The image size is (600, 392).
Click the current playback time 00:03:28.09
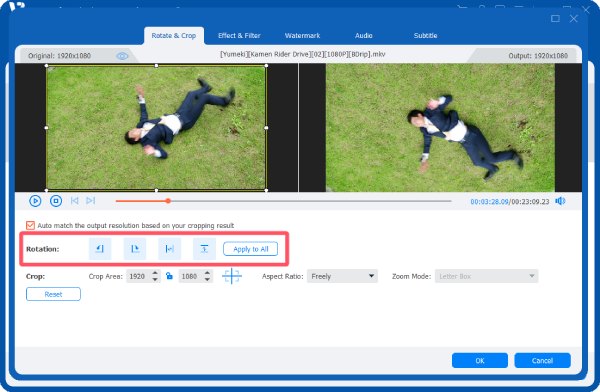[x=489, y=201]
